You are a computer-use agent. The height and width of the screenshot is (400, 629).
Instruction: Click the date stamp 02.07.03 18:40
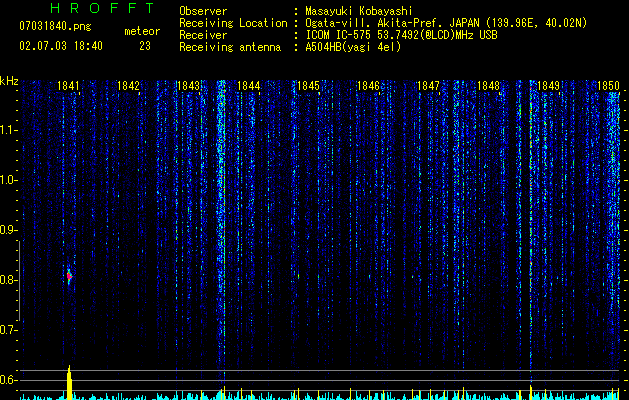[61, 46]
